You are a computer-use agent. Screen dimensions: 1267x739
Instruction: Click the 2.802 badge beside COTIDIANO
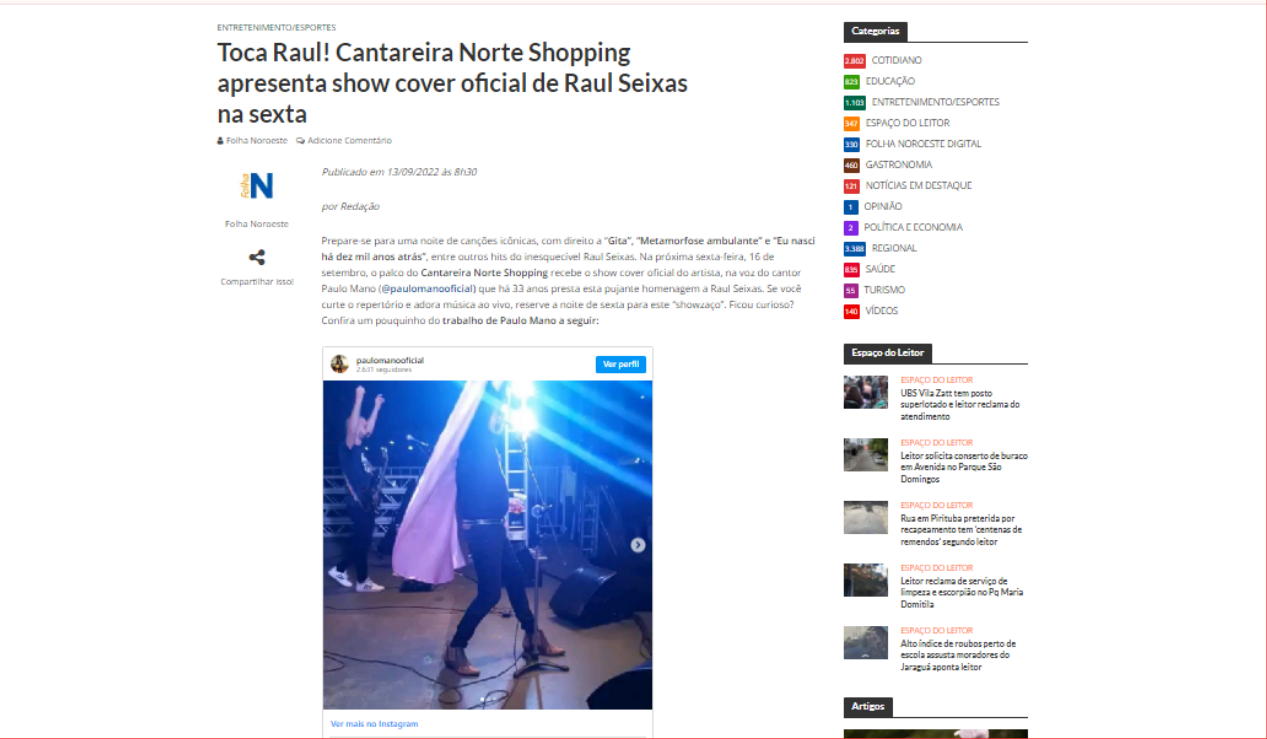854,61
